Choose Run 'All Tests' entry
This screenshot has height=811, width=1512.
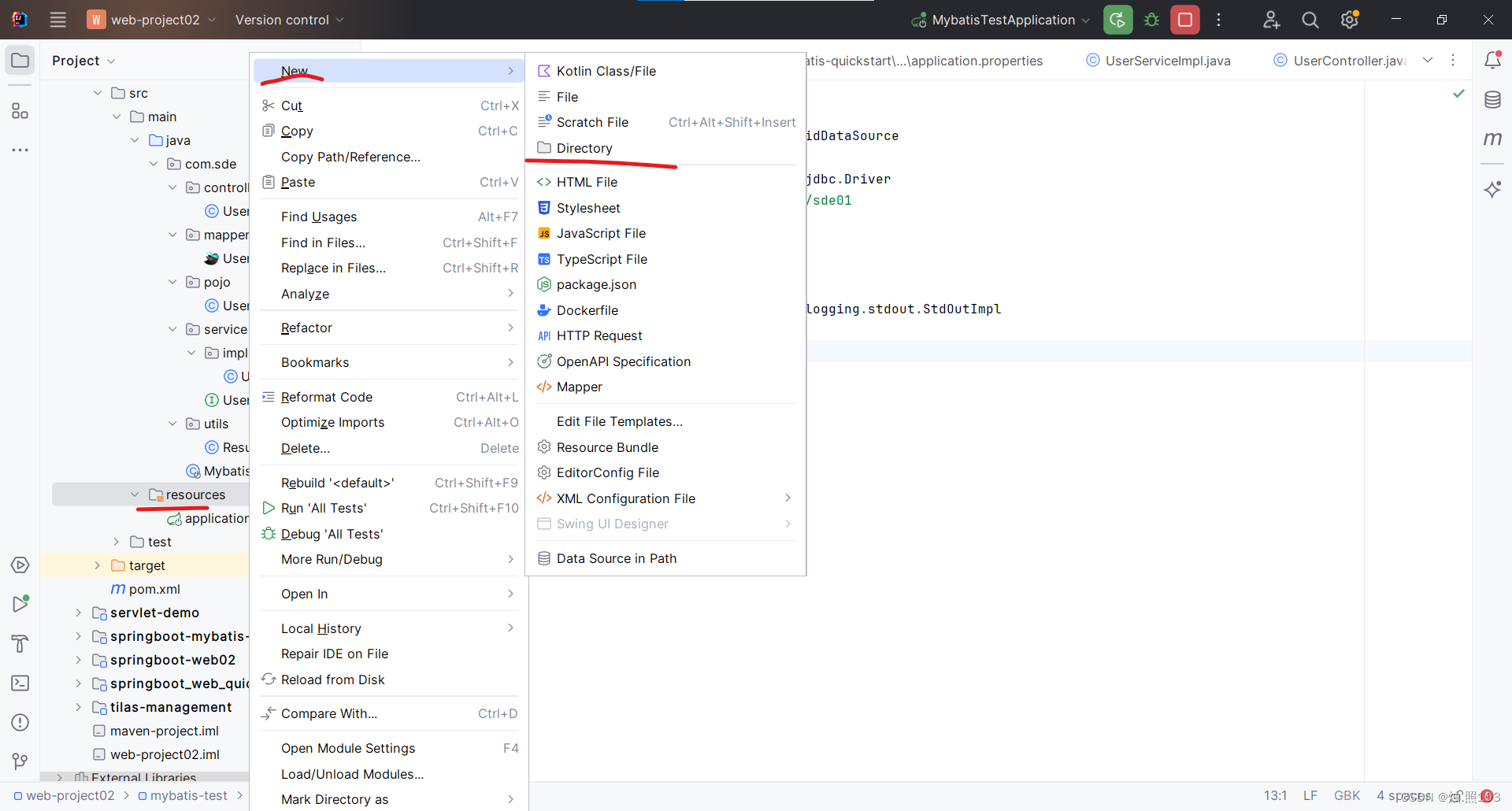pos(389,508)
